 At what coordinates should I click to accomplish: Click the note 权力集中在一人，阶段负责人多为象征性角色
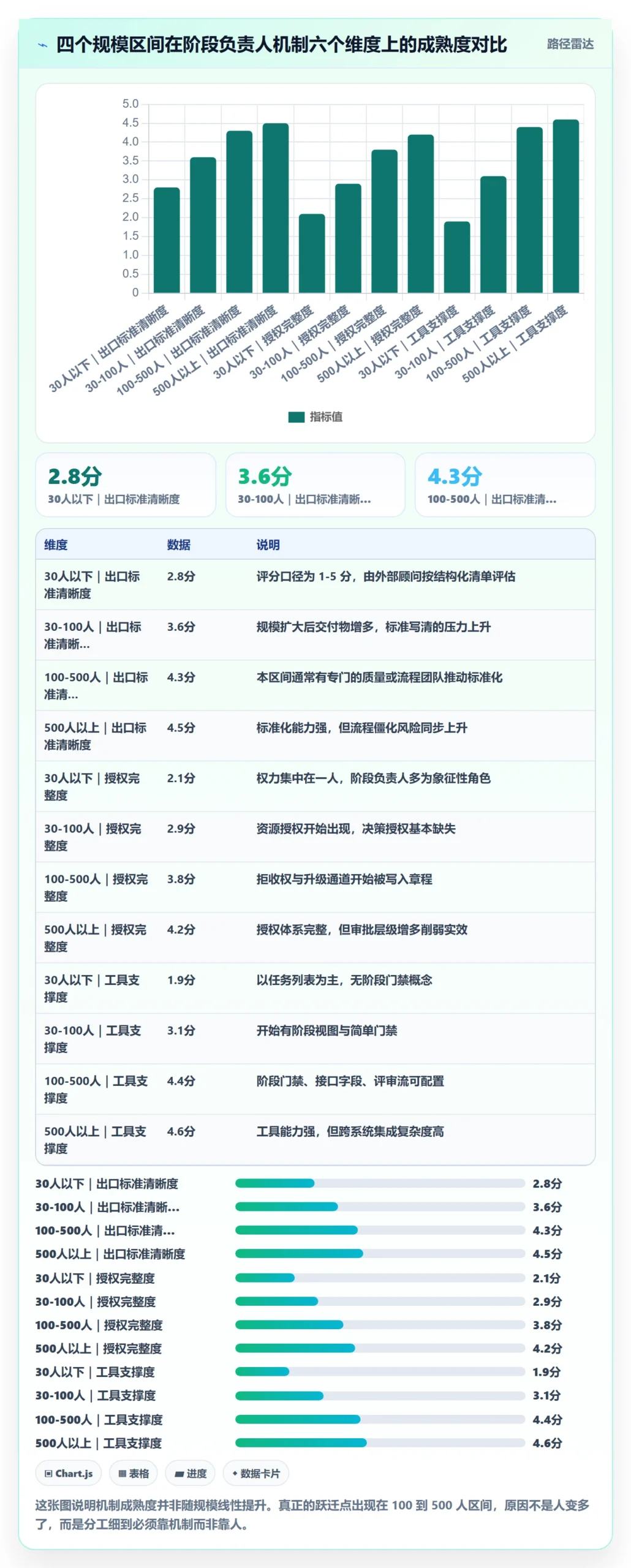tap(373, 778)
